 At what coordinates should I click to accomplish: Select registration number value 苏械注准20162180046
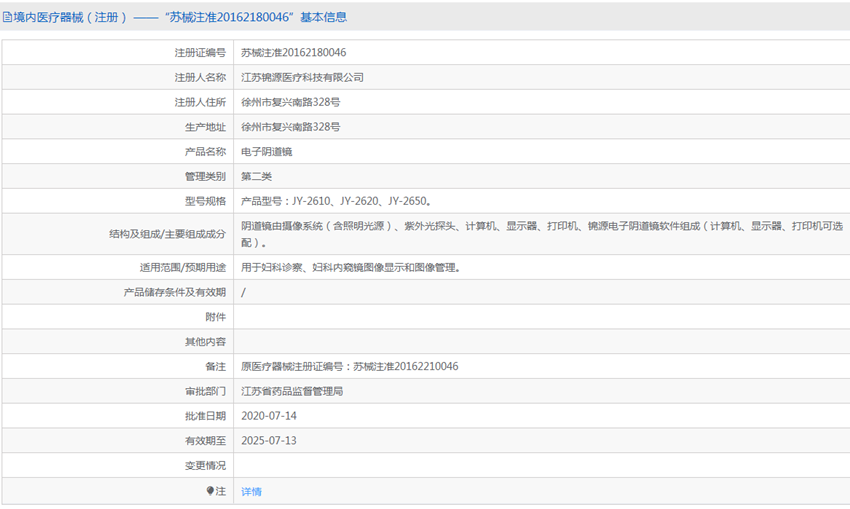[x=294, y=53]
